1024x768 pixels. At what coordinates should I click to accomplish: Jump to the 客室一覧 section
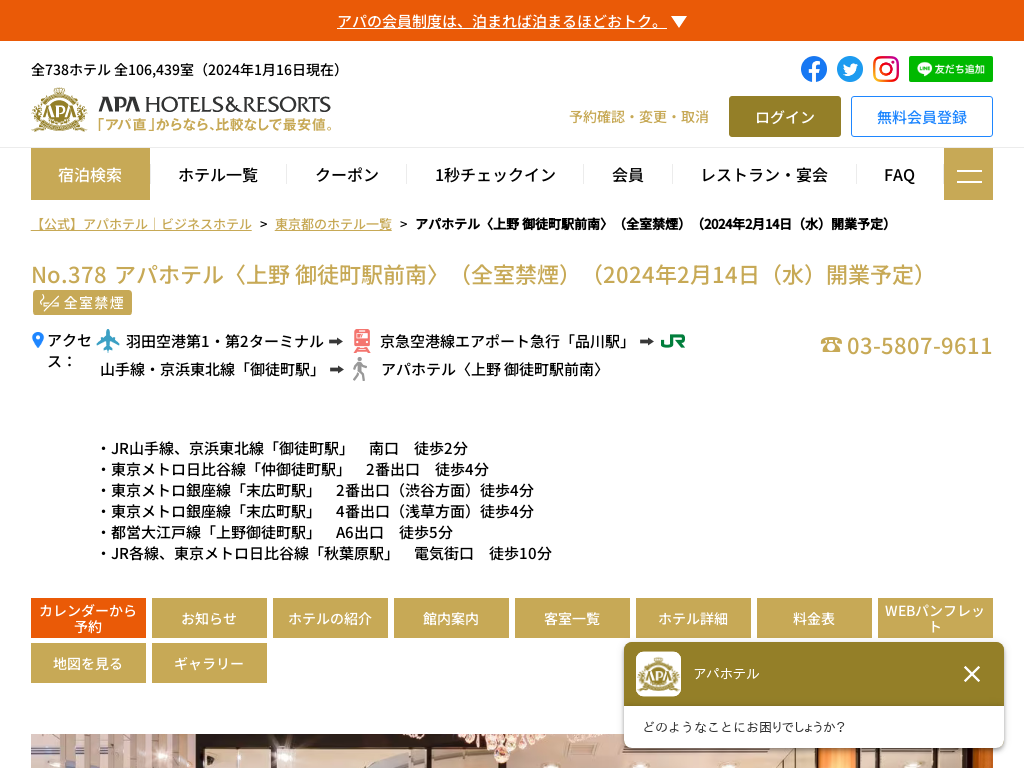(572, 618)
